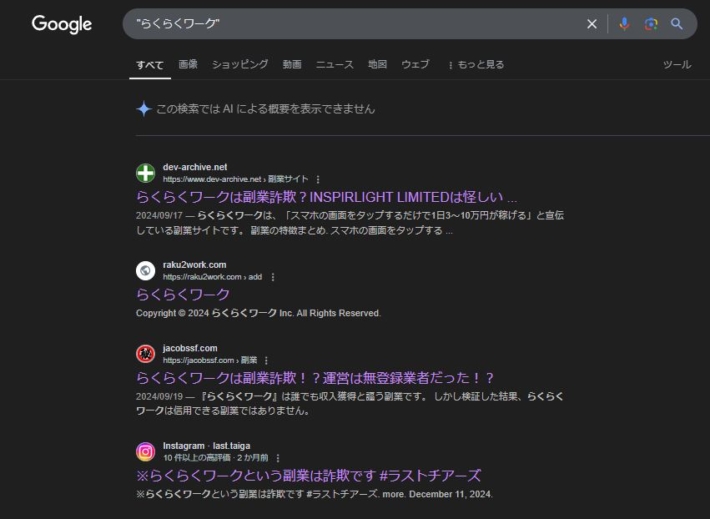Switch to the ニュース tab
The width and height of the screenshot is (710, 519).
(x=335, y=64)
